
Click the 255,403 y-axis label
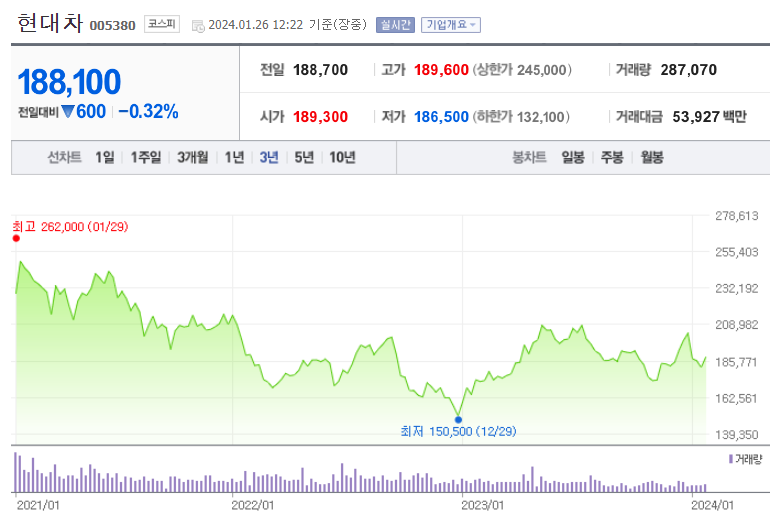point(737,252)
